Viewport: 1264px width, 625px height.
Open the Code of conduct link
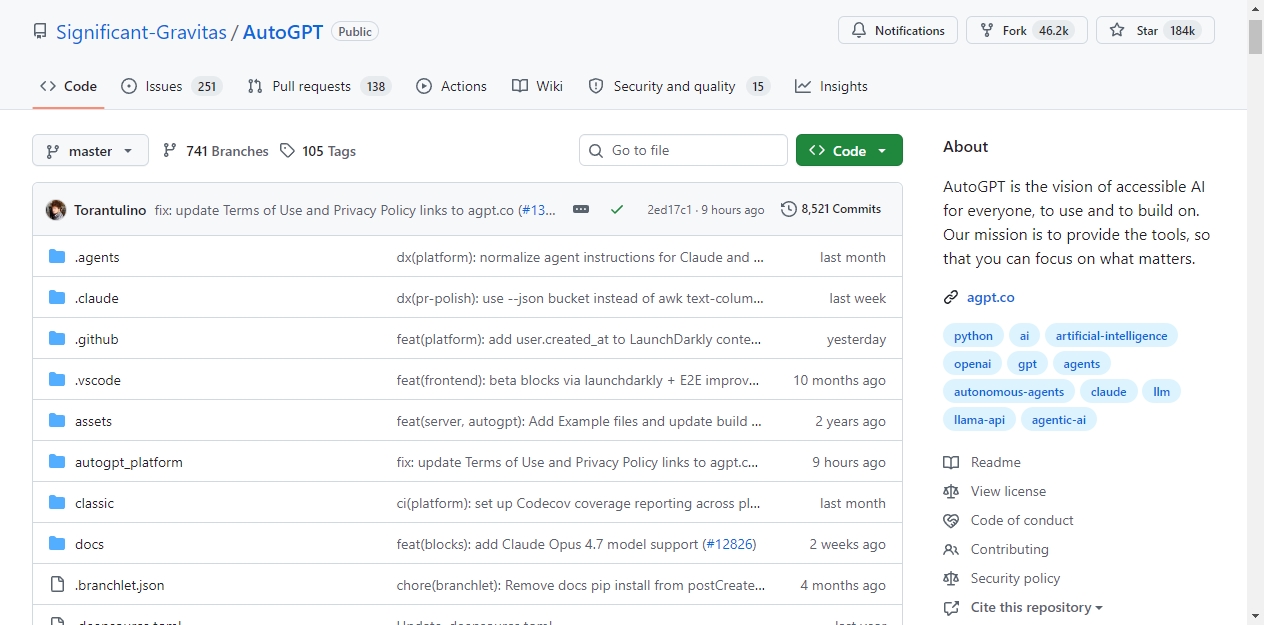coord(1008,520)
